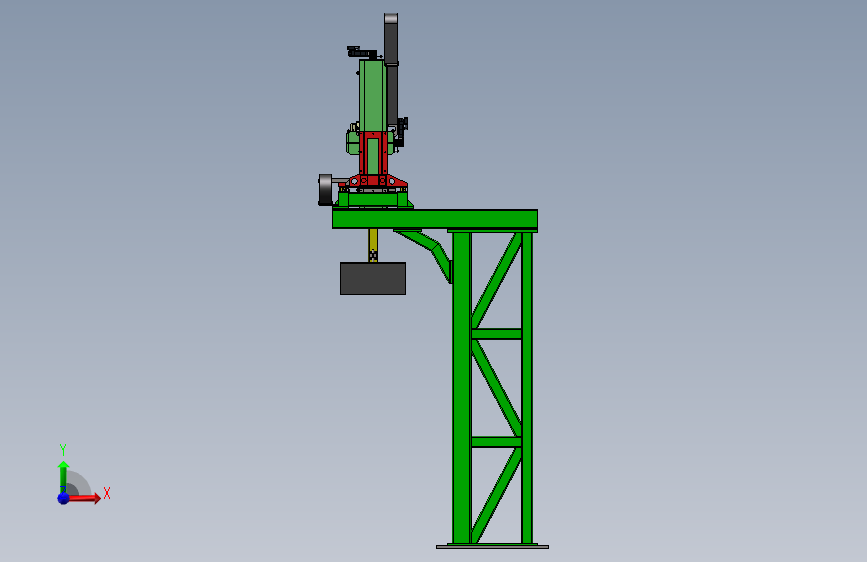Click the red X axis arrow of triad
The width and height of the screenshot is (867, 562).
click(x=85, y=498)
